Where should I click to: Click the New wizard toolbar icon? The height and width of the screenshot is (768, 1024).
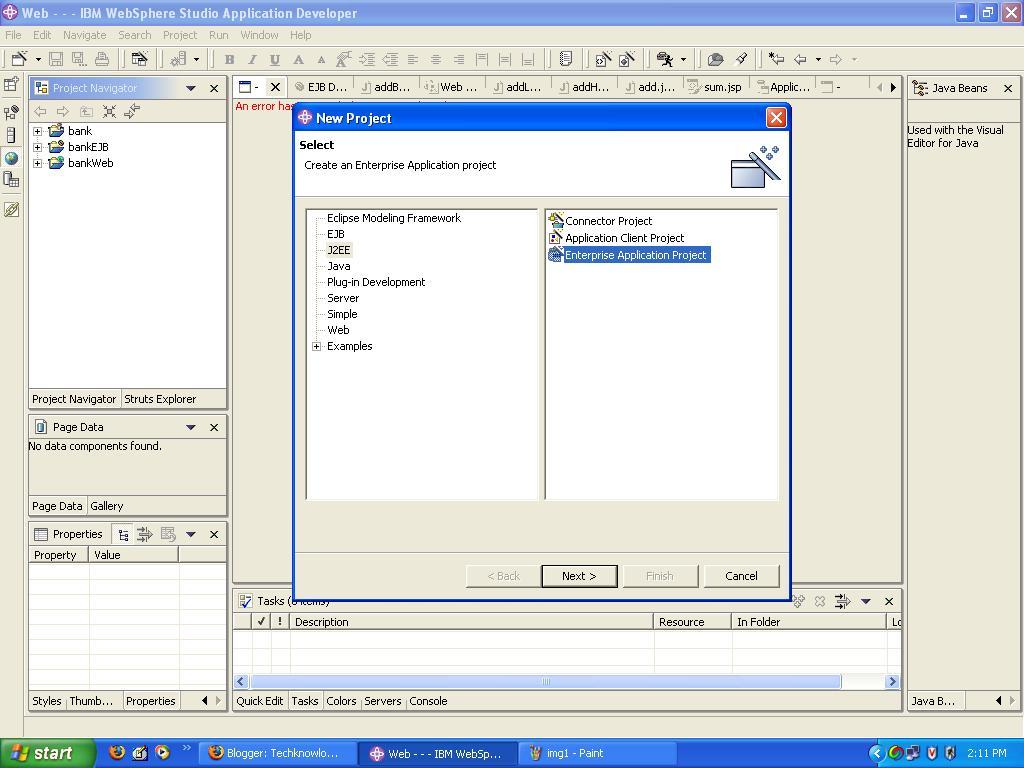pos(18,60)
